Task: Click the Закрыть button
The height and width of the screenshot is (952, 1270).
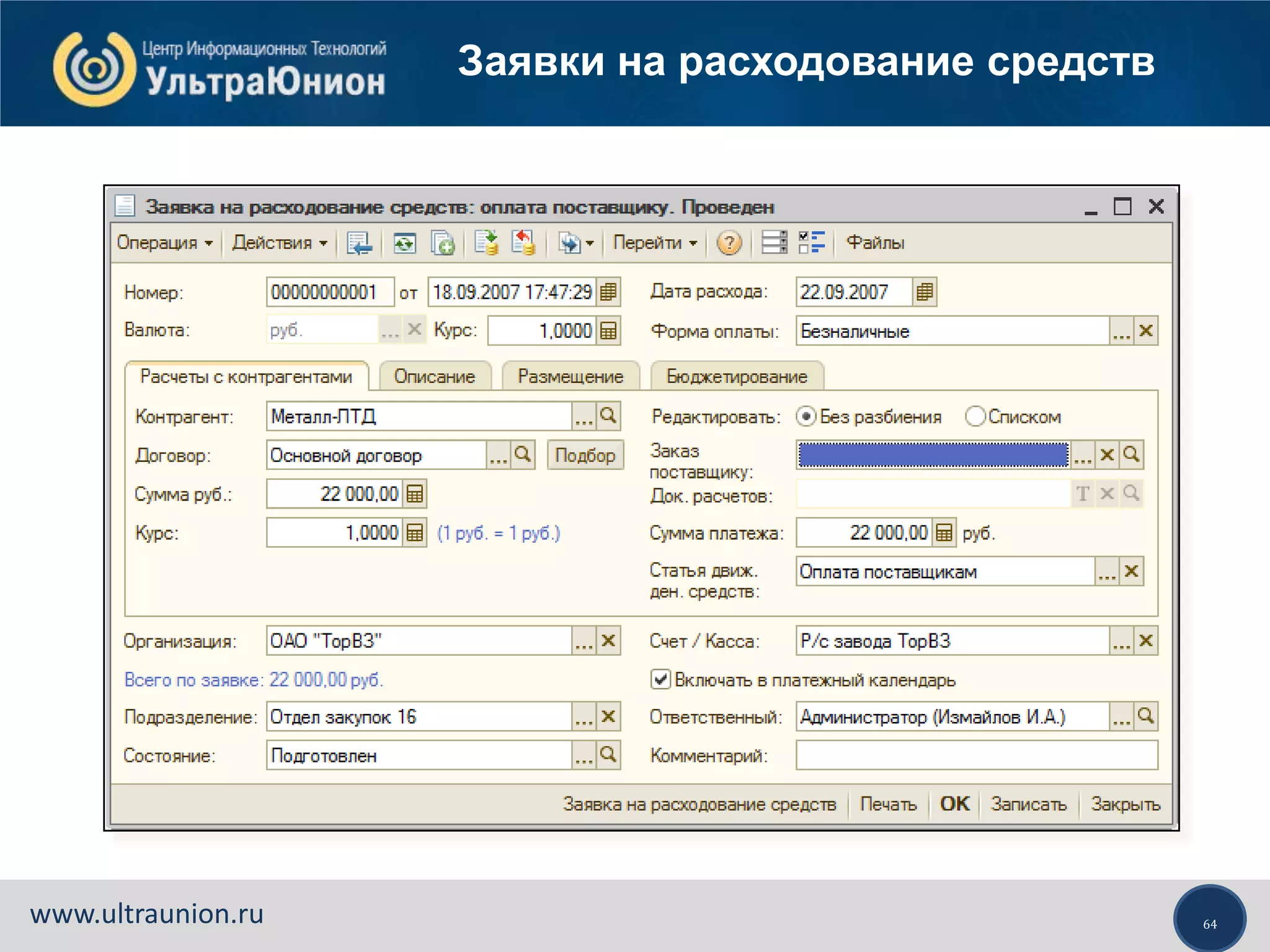Action: (1125, 804)
